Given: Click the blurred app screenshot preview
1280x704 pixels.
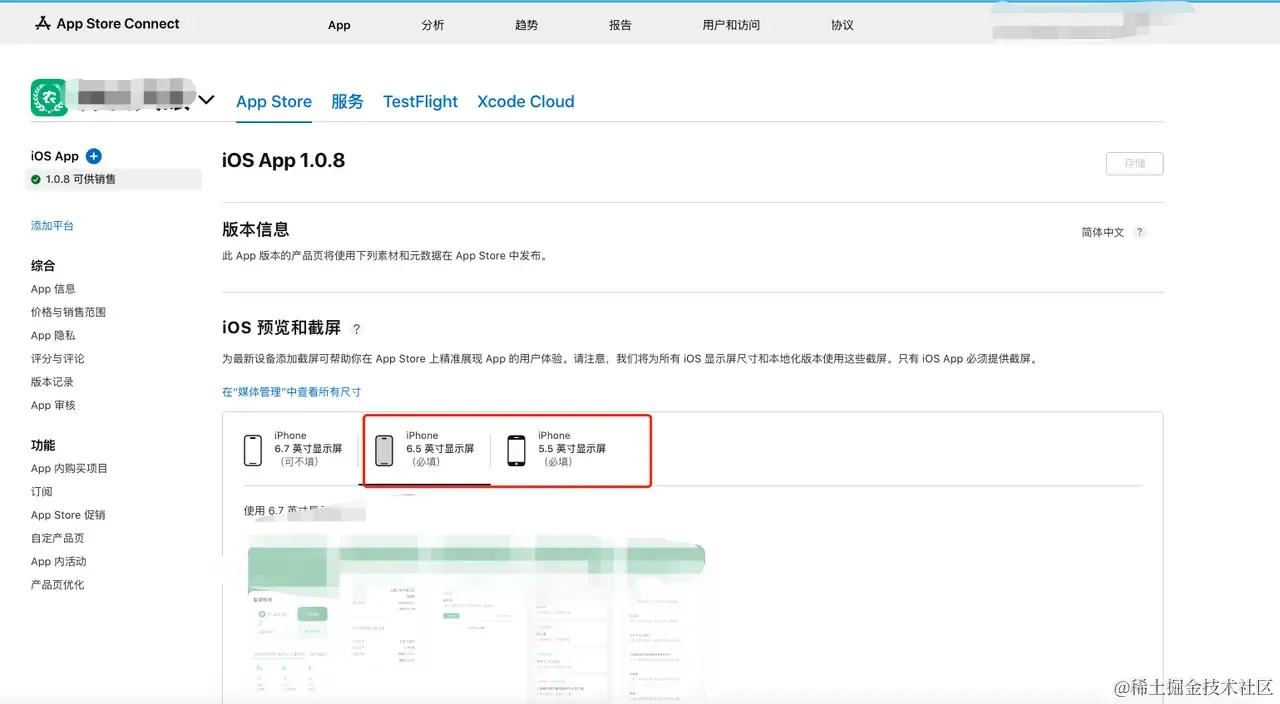Looking at the screenshot, I should tap(475, 620).
